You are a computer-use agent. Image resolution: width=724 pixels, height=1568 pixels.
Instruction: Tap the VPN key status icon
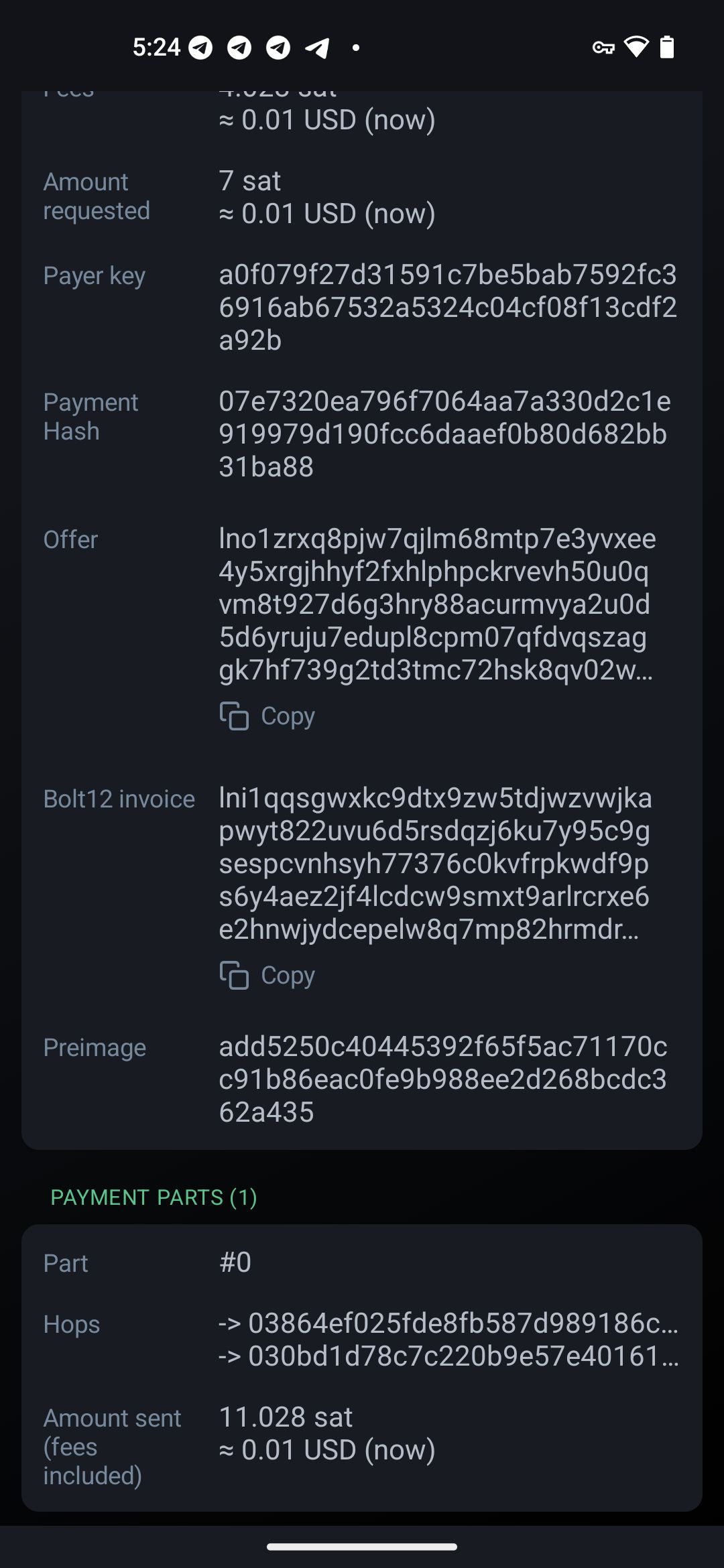coord(603,48)
